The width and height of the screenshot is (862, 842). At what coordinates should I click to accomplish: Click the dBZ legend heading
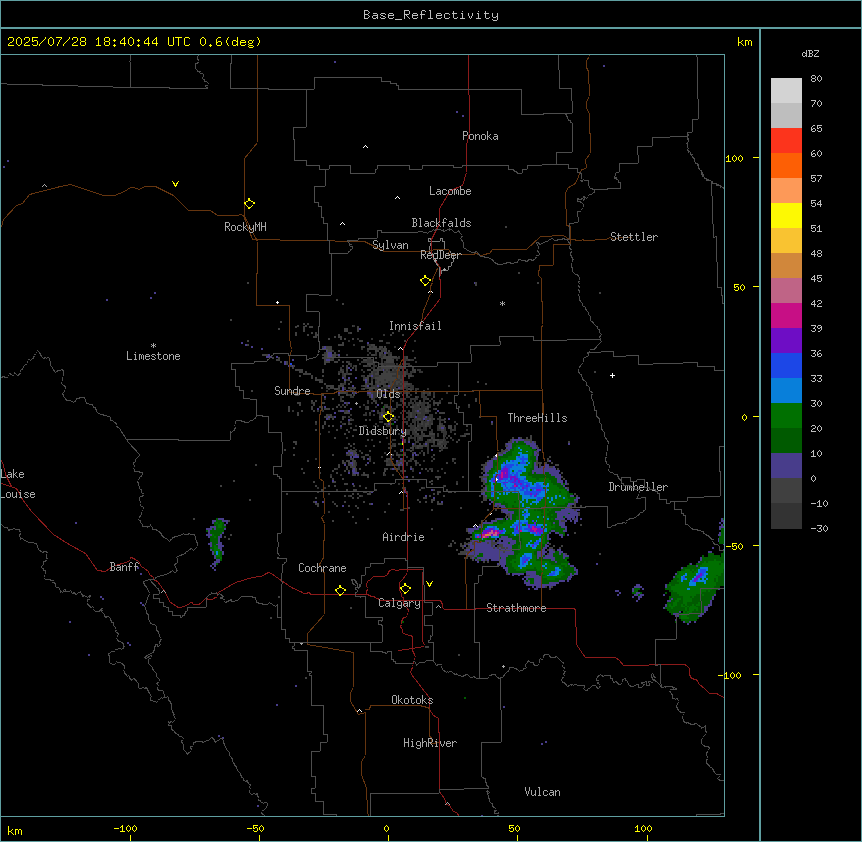click(x=810, y=54)
